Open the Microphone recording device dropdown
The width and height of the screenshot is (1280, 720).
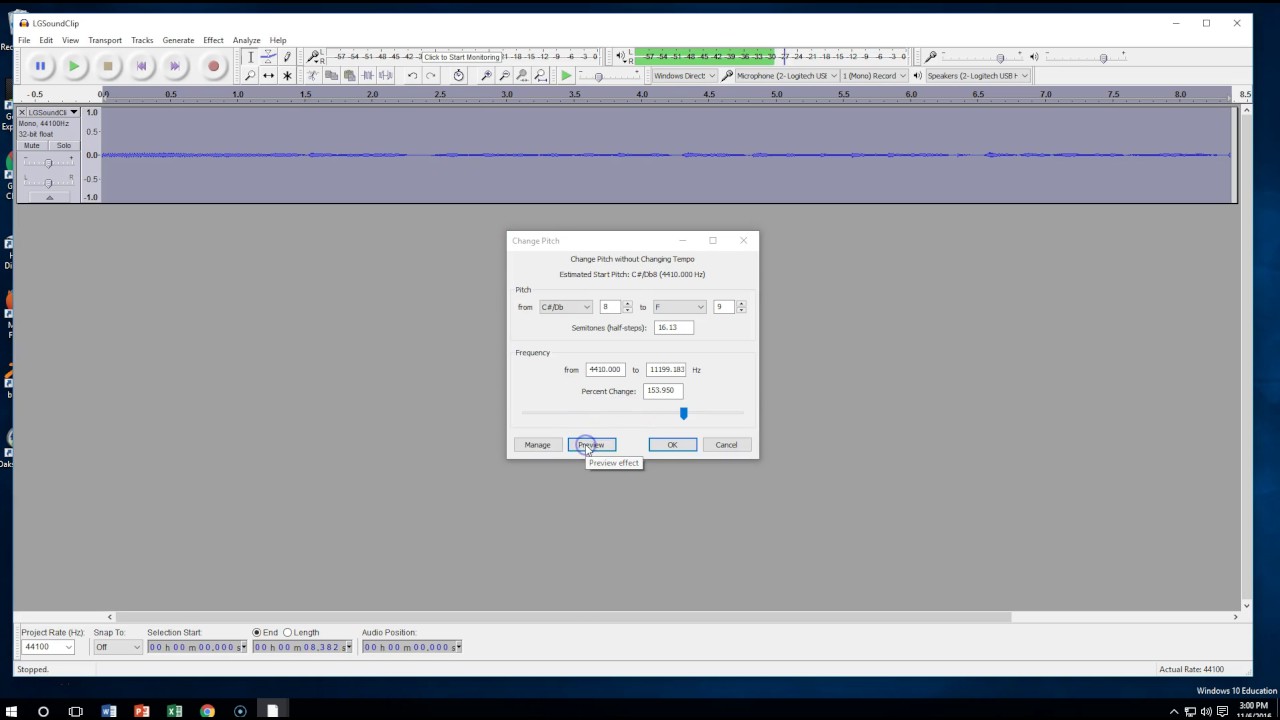pos(787,75)
